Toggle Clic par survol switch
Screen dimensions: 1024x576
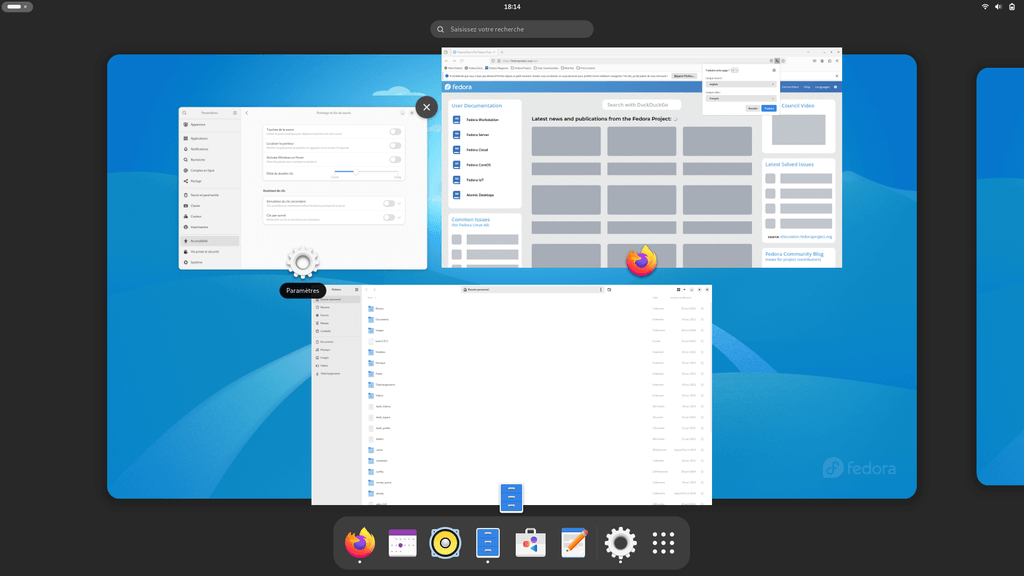(389, 217)
